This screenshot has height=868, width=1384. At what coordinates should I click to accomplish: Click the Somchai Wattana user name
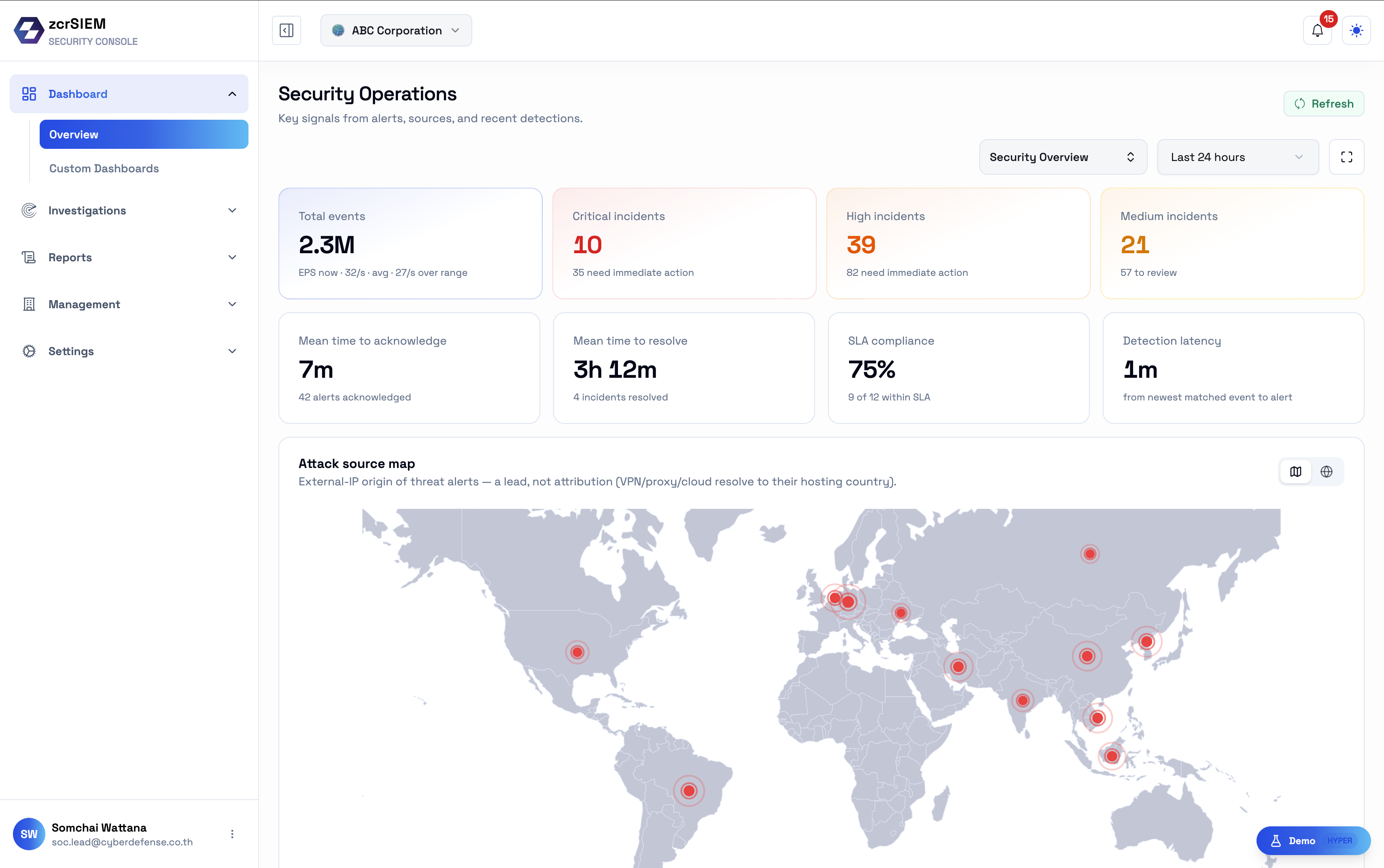(99, 827)
